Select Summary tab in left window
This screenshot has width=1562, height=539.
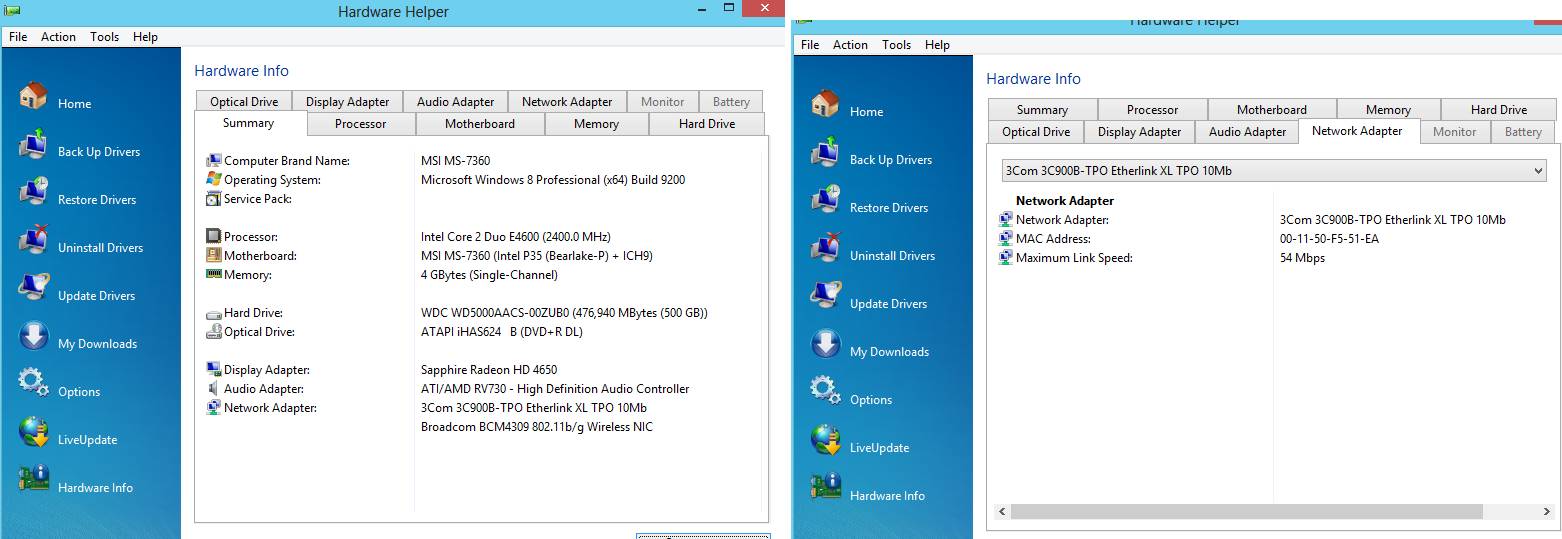pos(248,123)
